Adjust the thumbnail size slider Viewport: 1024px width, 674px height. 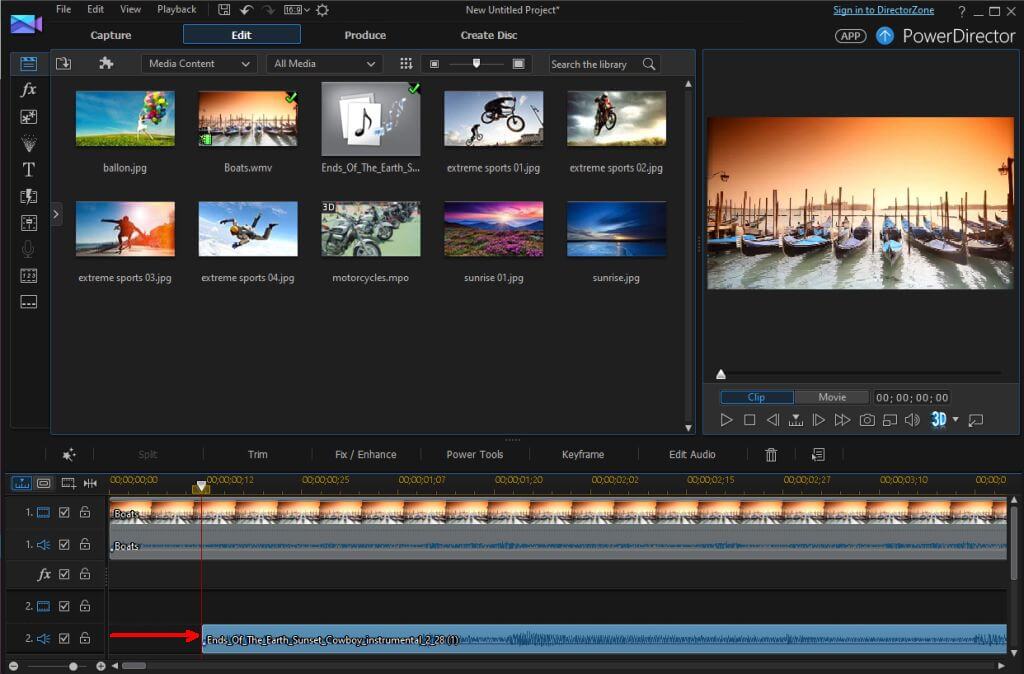(x=476, y=64)
